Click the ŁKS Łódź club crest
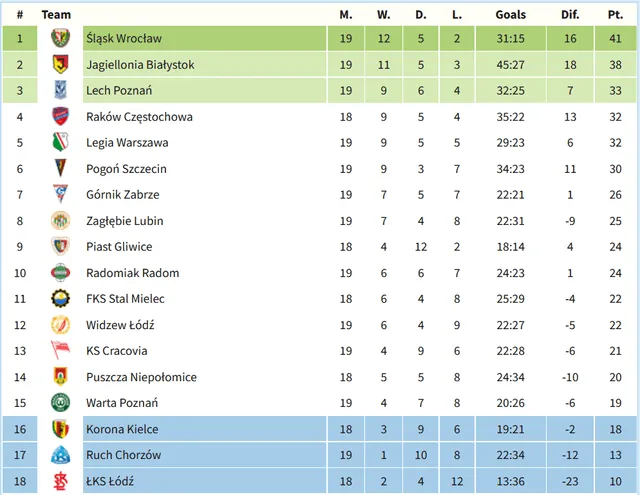The height and width of the screenshot is (495, 640). [60, 481]
